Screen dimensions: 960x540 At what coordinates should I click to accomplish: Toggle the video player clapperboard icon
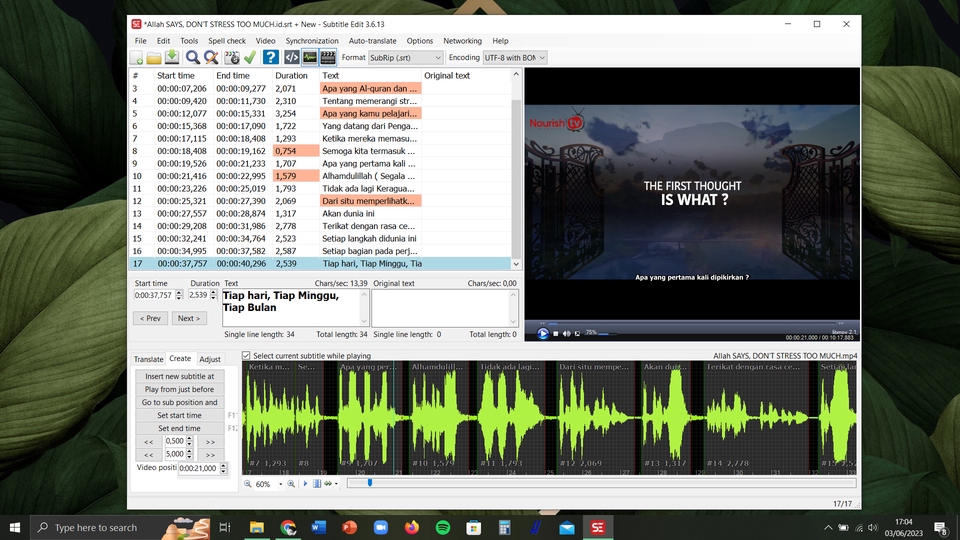point(328,58)
